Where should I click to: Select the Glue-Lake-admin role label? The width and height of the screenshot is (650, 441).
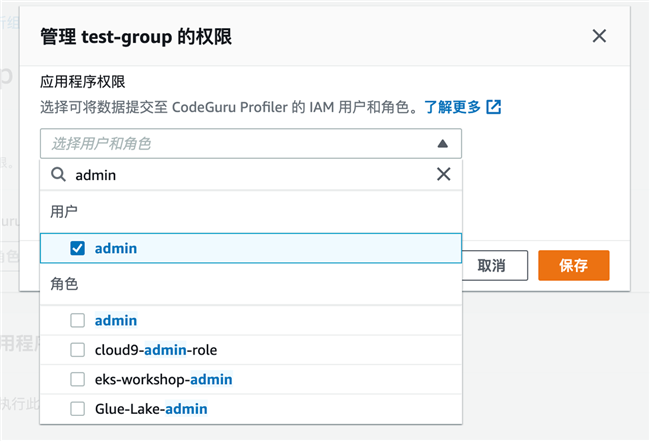[151, 409]
